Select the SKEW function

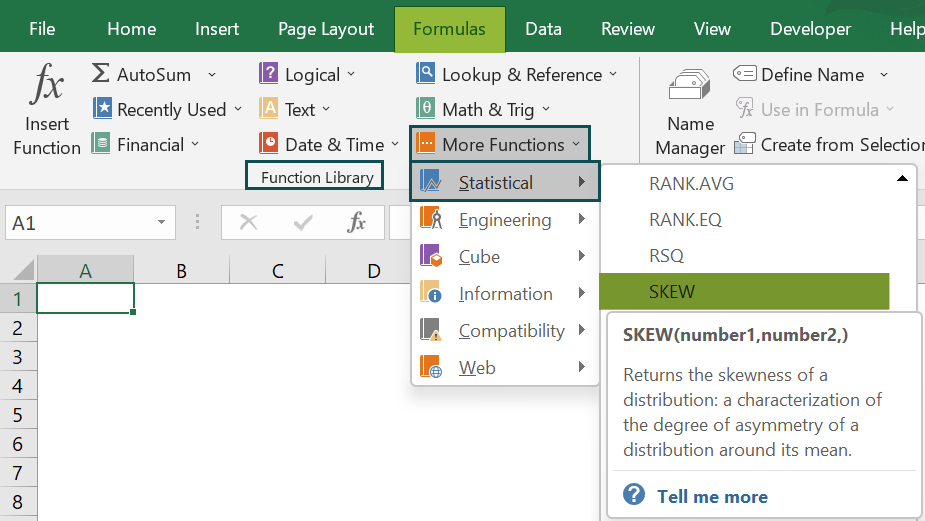click(744, 291)
